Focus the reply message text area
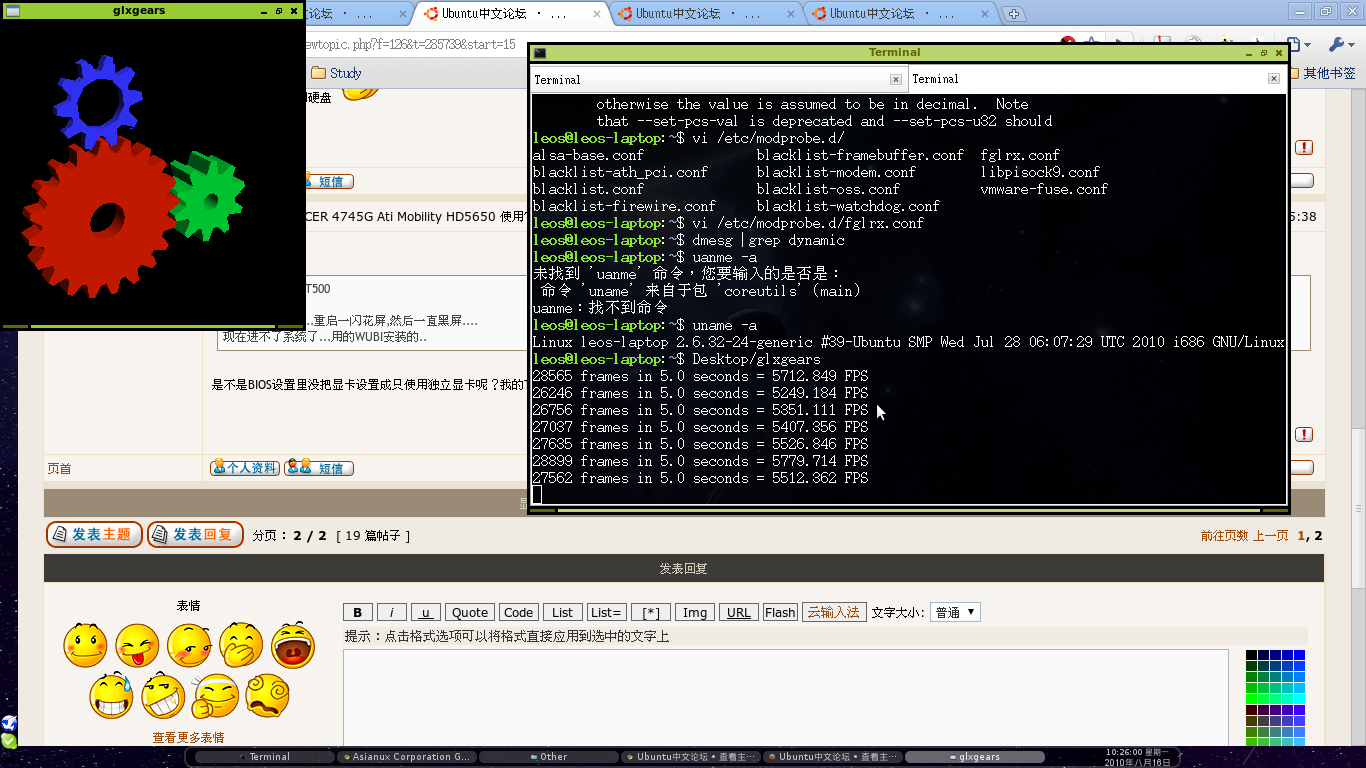The image size is (1366, 768). tap(785, 700)
